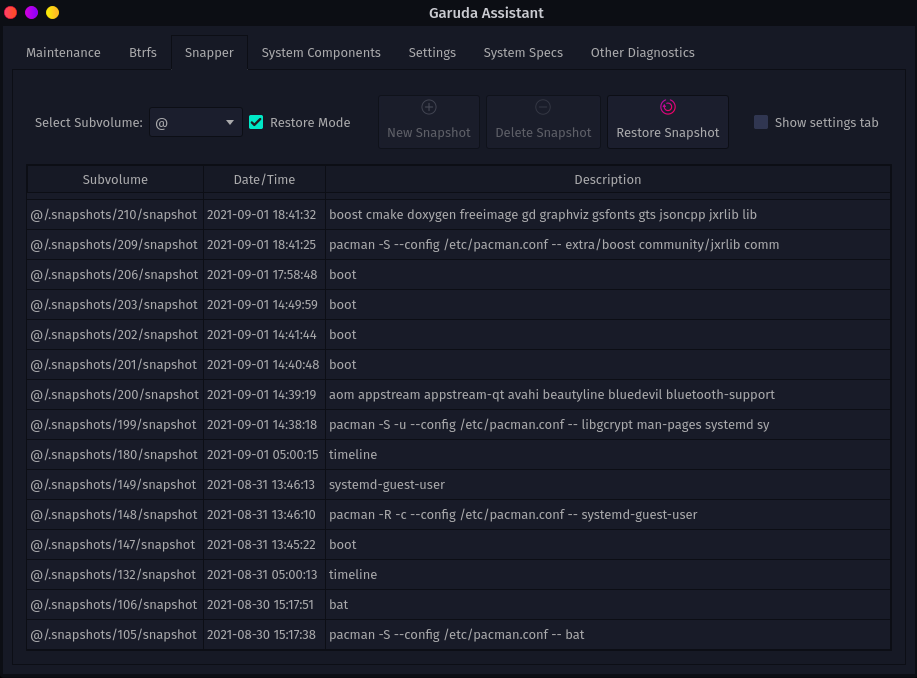Go to the System Components tab
The image size is (917, 678).
click(x=321, y=52)
